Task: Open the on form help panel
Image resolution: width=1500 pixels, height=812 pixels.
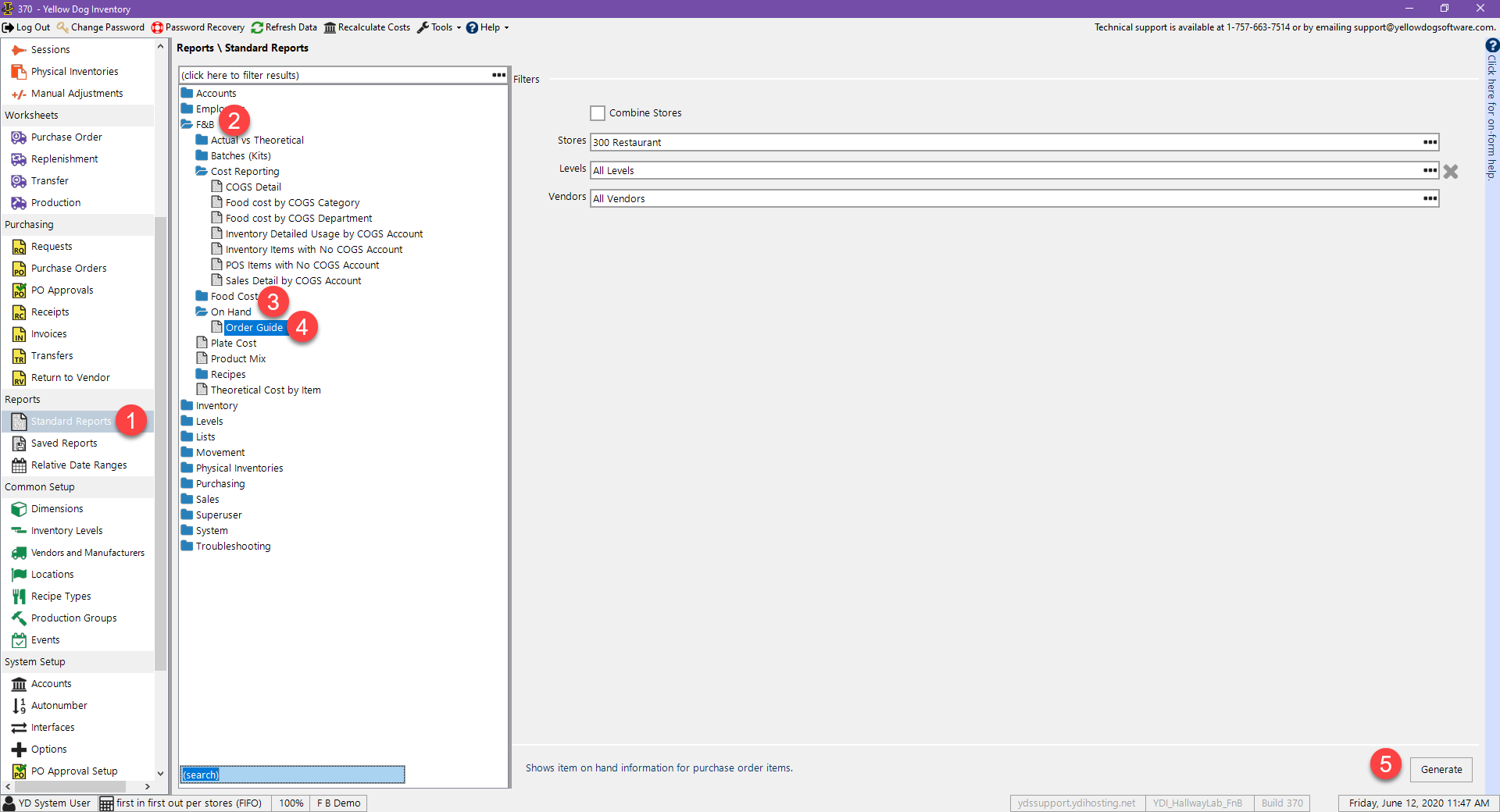Action: (1492, 109)
